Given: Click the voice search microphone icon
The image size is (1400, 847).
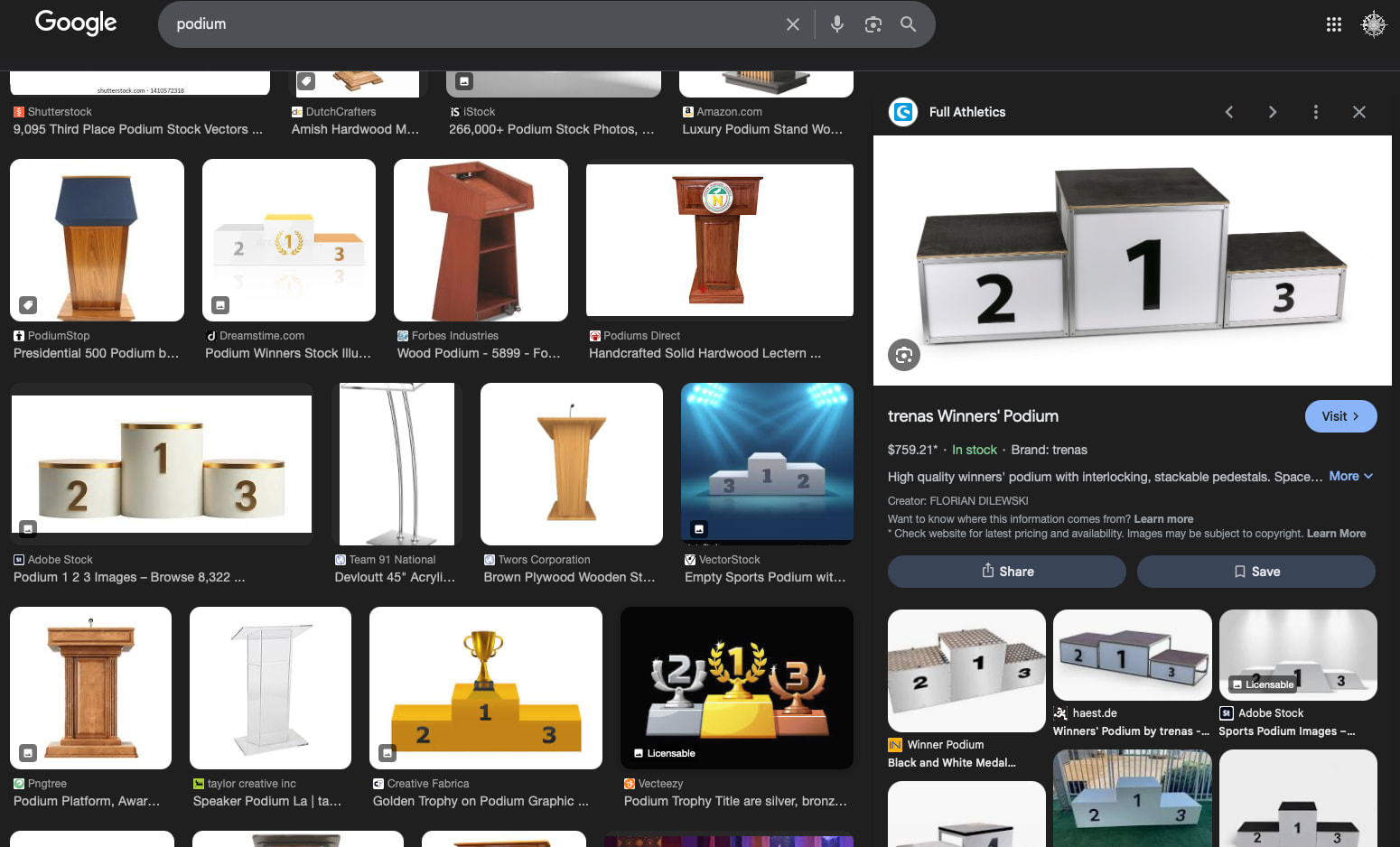Looking at the screenshot, I should pyautogui.click(x=837, y=24).
